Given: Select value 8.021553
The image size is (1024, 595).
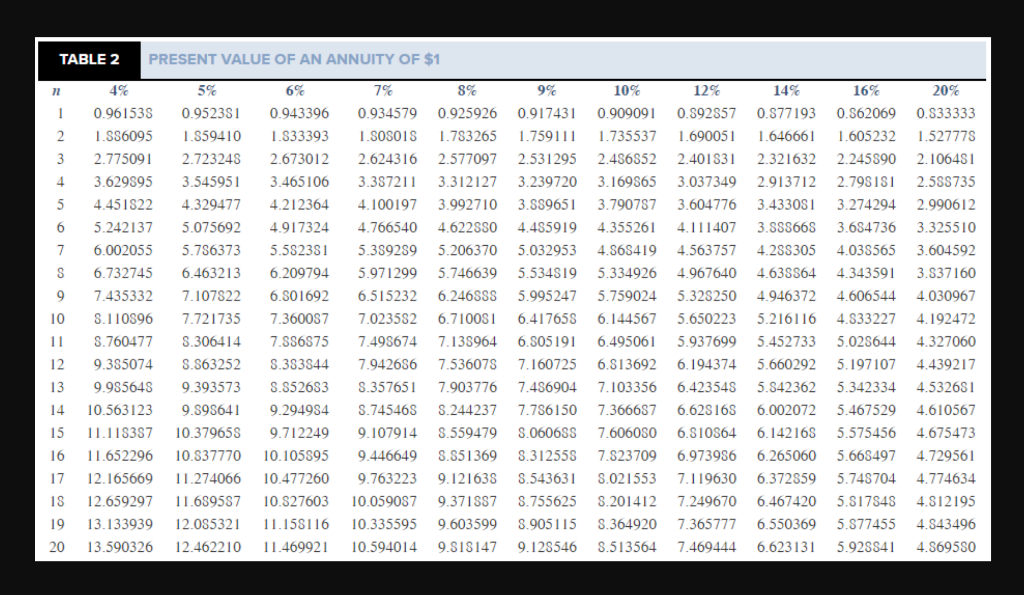Looking at the screenshot, I should pos(627,479).
